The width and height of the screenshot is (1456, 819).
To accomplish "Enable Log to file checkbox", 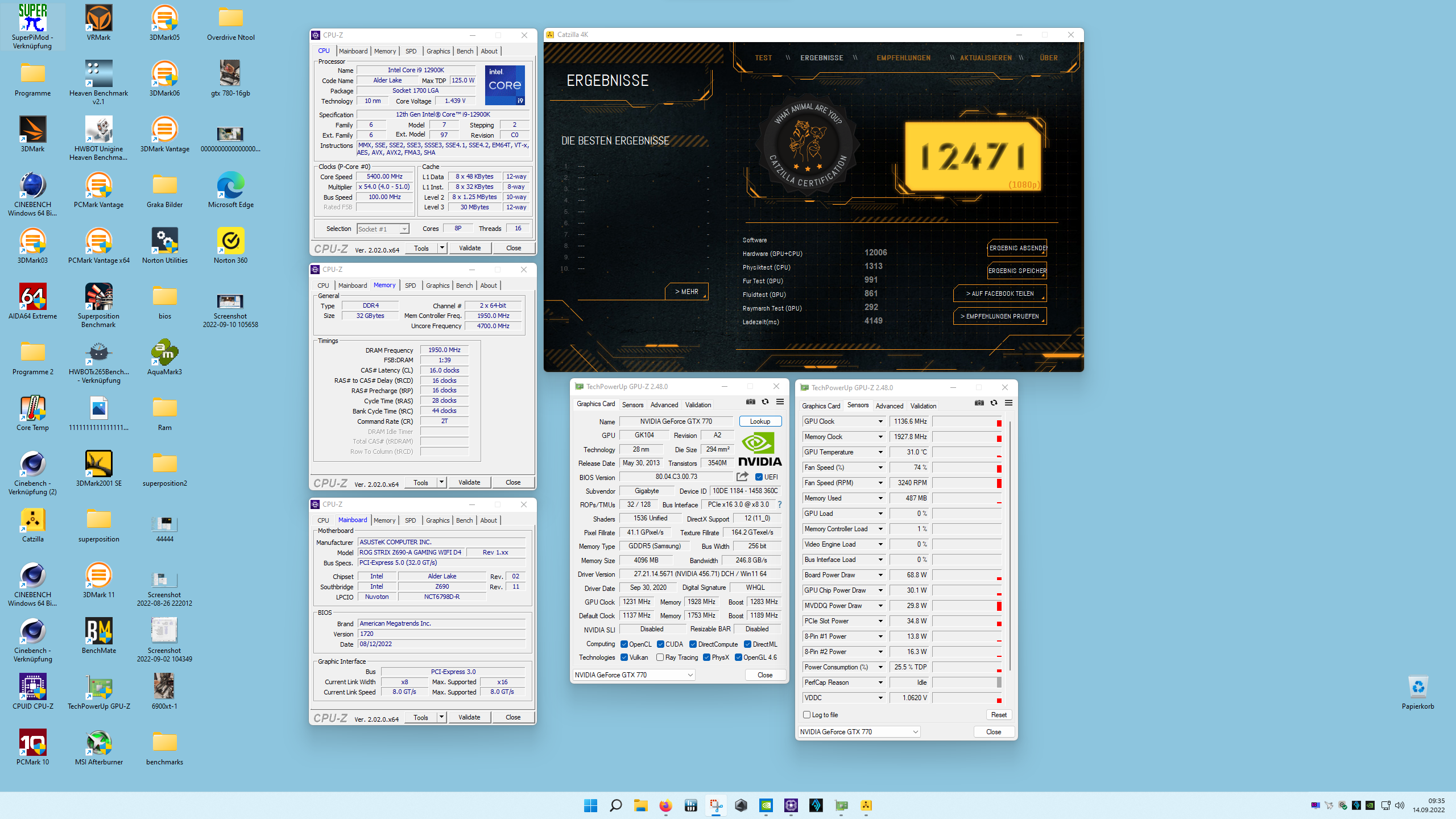I will coord(806,714).
